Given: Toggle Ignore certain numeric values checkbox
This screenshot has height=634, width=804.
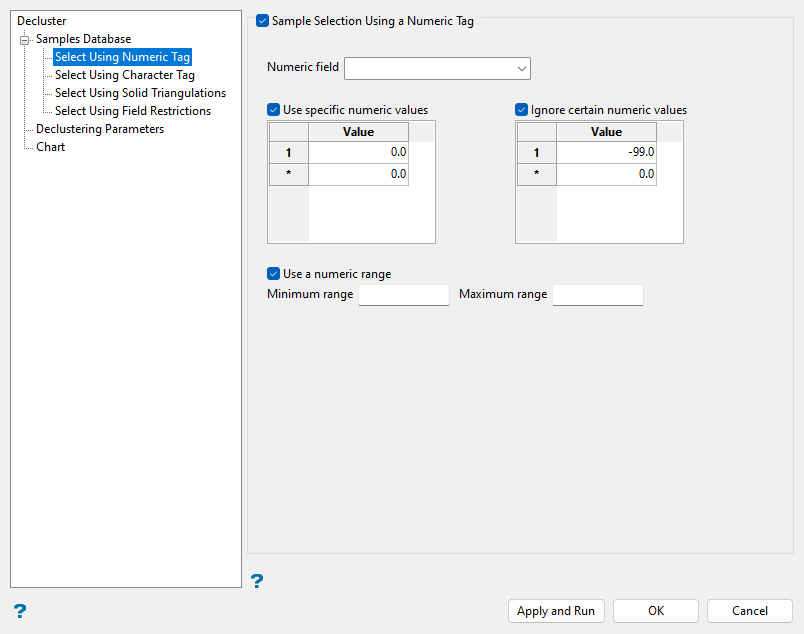Looking at the screenshot, I should pos(521,110).
